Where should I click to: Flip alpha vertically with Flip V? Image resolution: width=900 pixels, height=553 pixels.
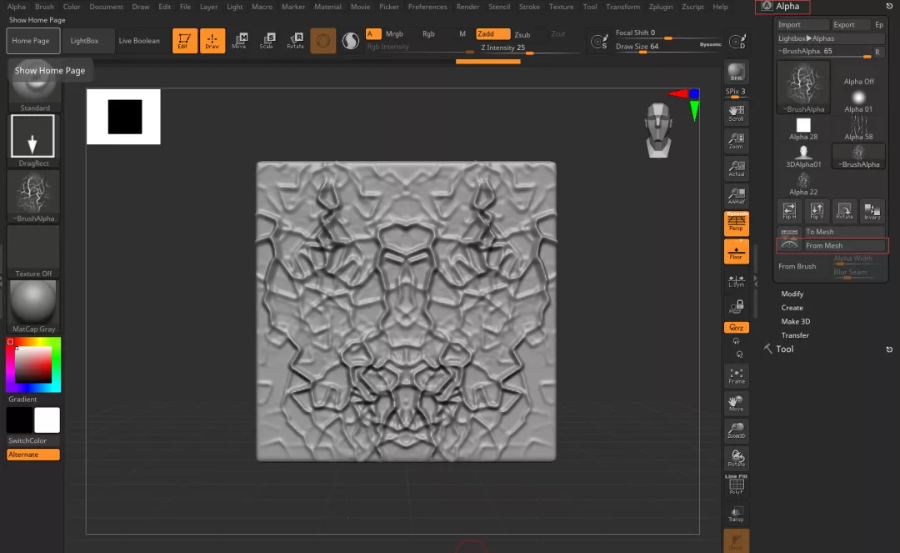(x=817, y=211)
